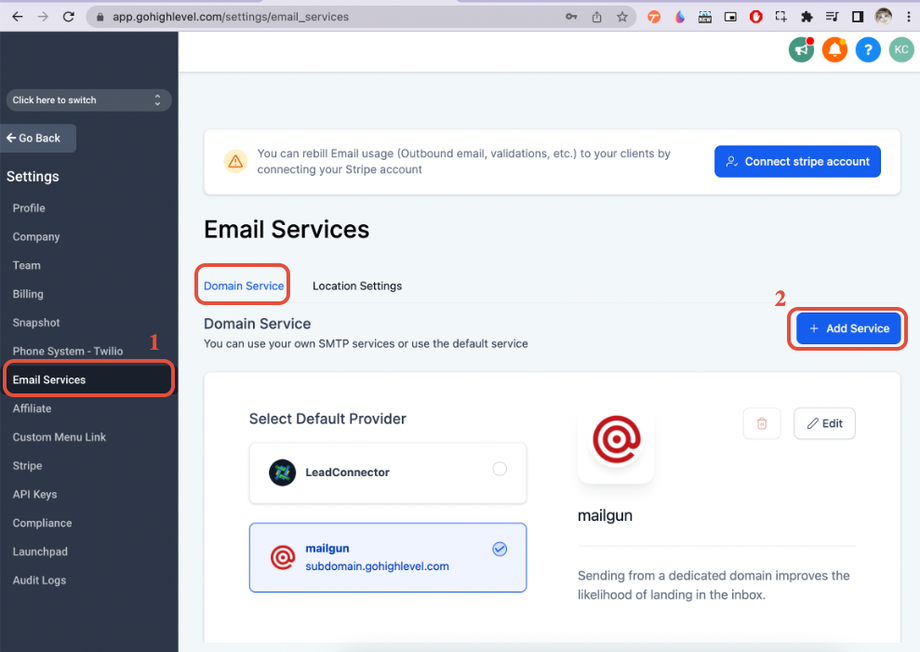The width and height of the screenshot is (920, 652).
Task: Reload the page with browser refresh icon
Action: coord(69,17)
